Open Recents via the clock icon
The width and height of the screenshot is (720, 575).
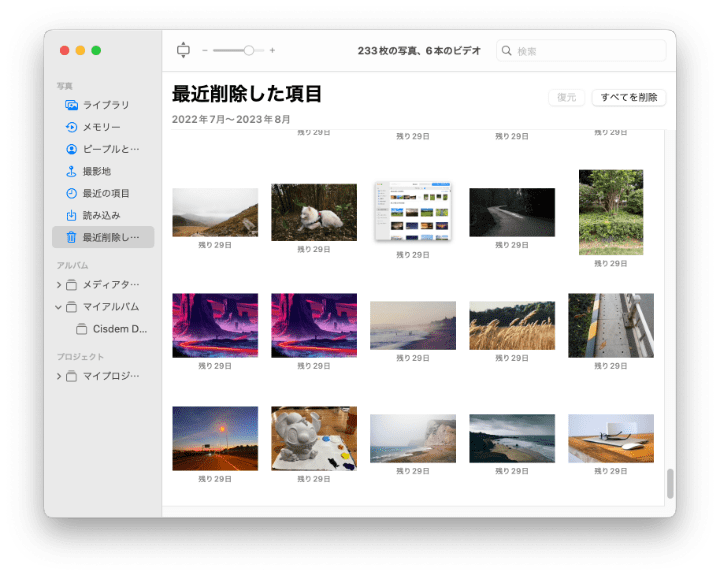point(71,193)
